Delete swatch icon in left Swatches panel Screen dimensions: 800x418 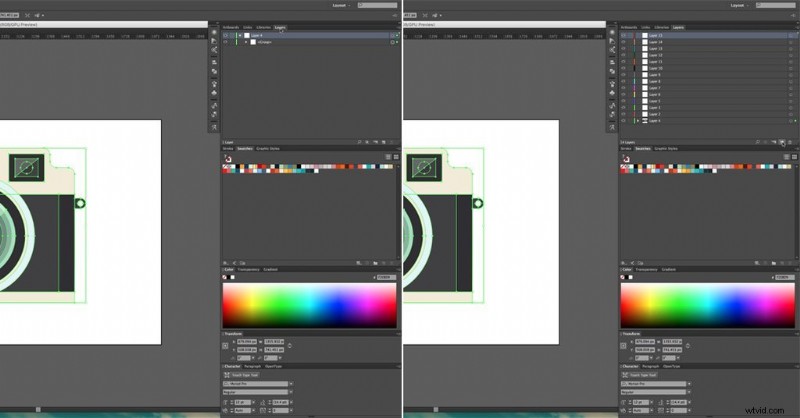[392, 263]
